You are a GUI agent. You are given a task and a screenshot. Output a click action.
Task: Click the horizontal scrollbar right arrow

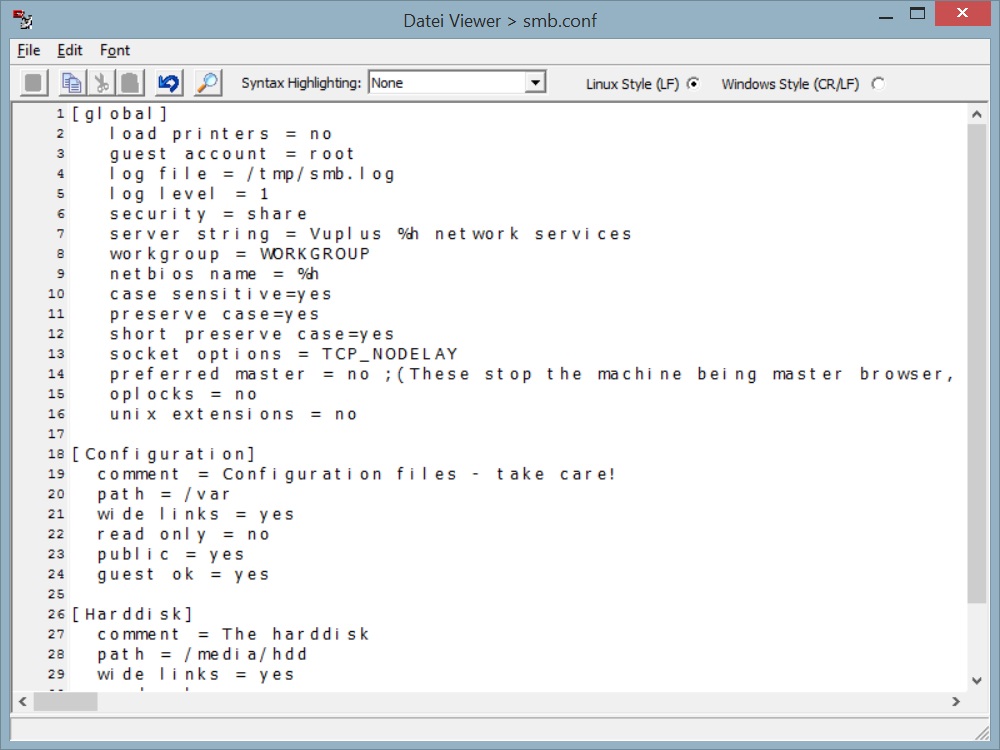point(955,702)
